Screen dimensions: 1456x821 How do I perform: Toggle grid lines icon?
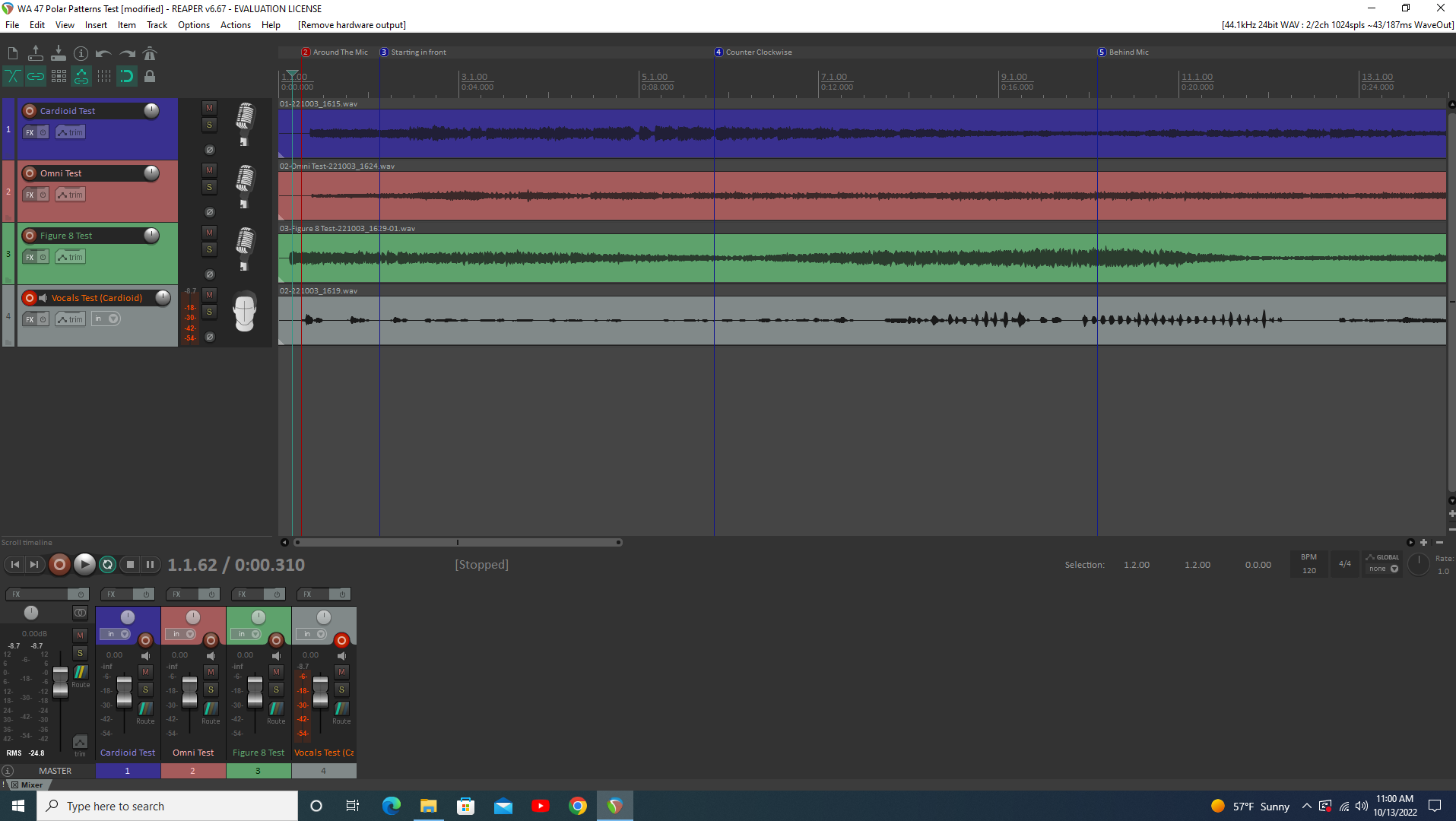point(104,76)
